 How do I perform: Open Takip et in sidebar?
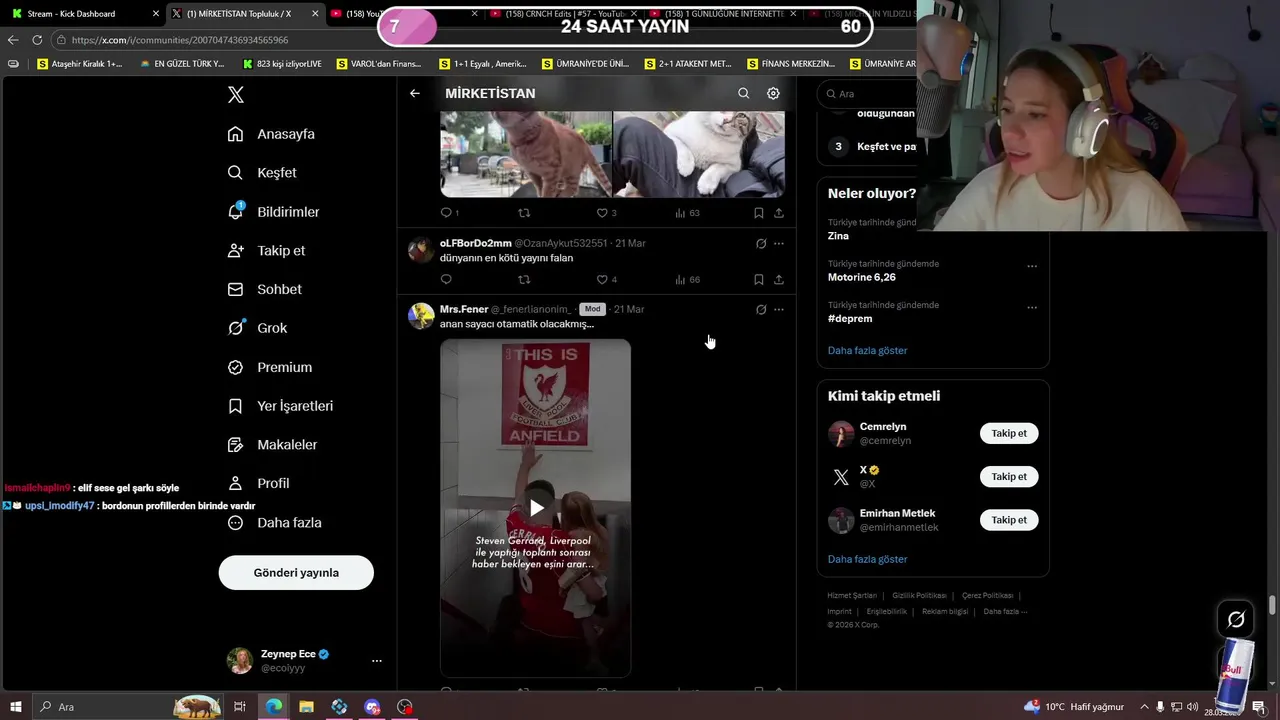pyautogui.click(x=266, y=251)
